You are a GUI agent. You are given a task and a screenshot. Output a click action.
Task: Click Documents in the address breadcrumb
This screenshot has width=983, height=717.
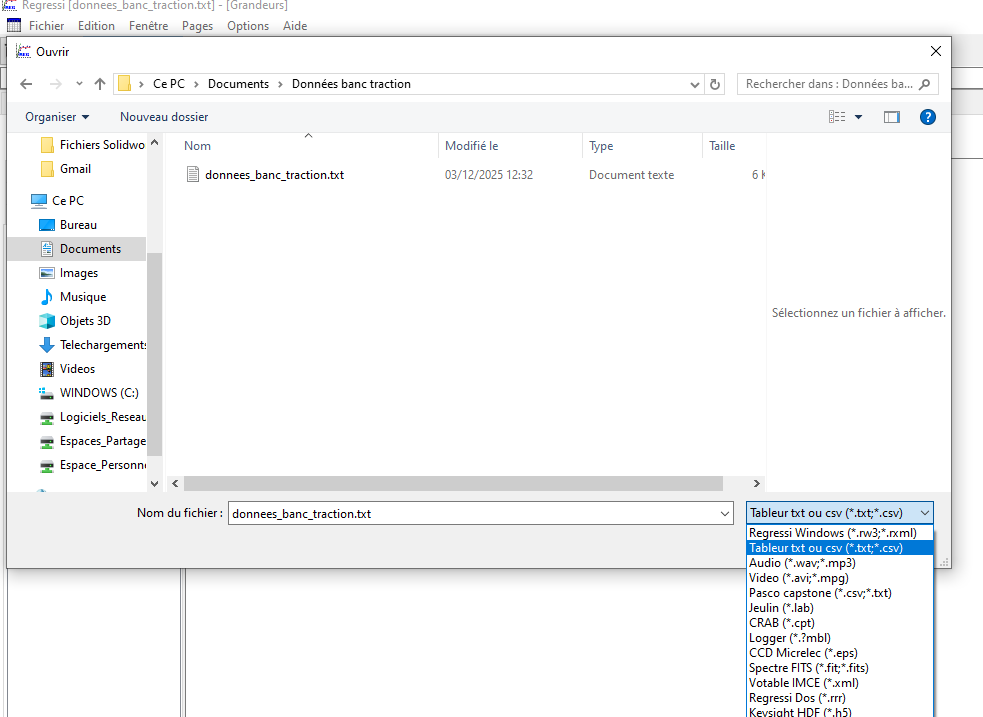click(x=238, y=84)
